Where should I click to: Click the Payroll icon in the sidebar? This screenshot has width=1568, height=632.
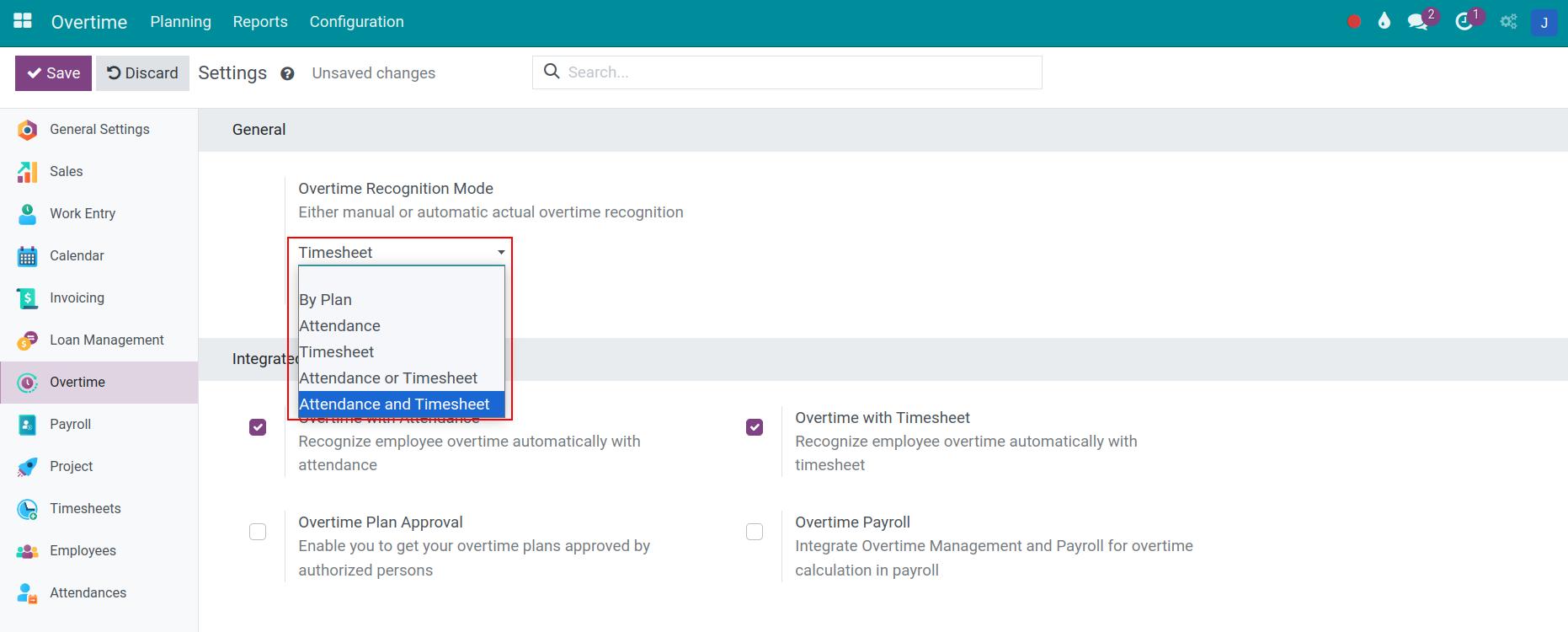click(27, 425)
